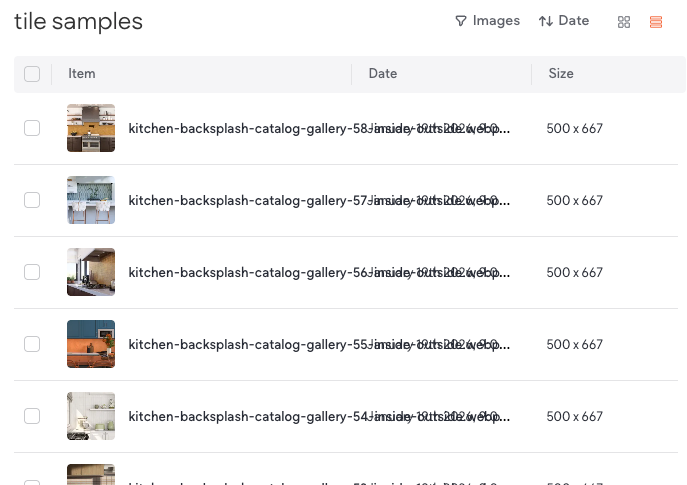687x485 pixels.
Task: Switch to grid view layout
Action: pyautogui.click(x=624, y=22)
